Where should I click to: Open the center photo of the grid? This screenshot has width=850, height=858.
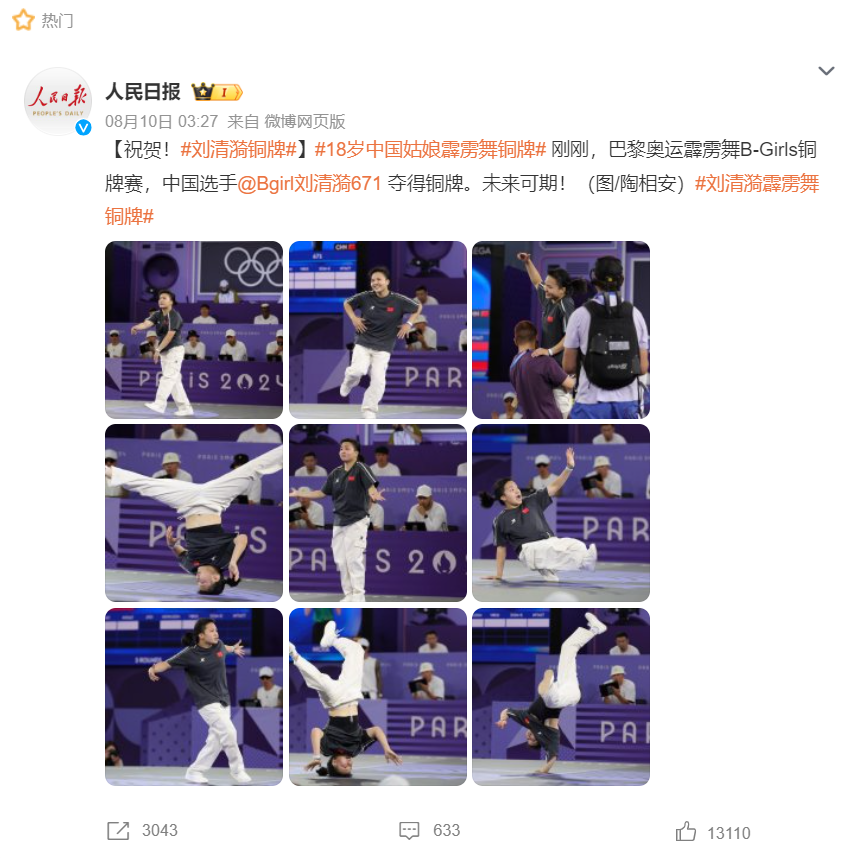tap(378, 513)
